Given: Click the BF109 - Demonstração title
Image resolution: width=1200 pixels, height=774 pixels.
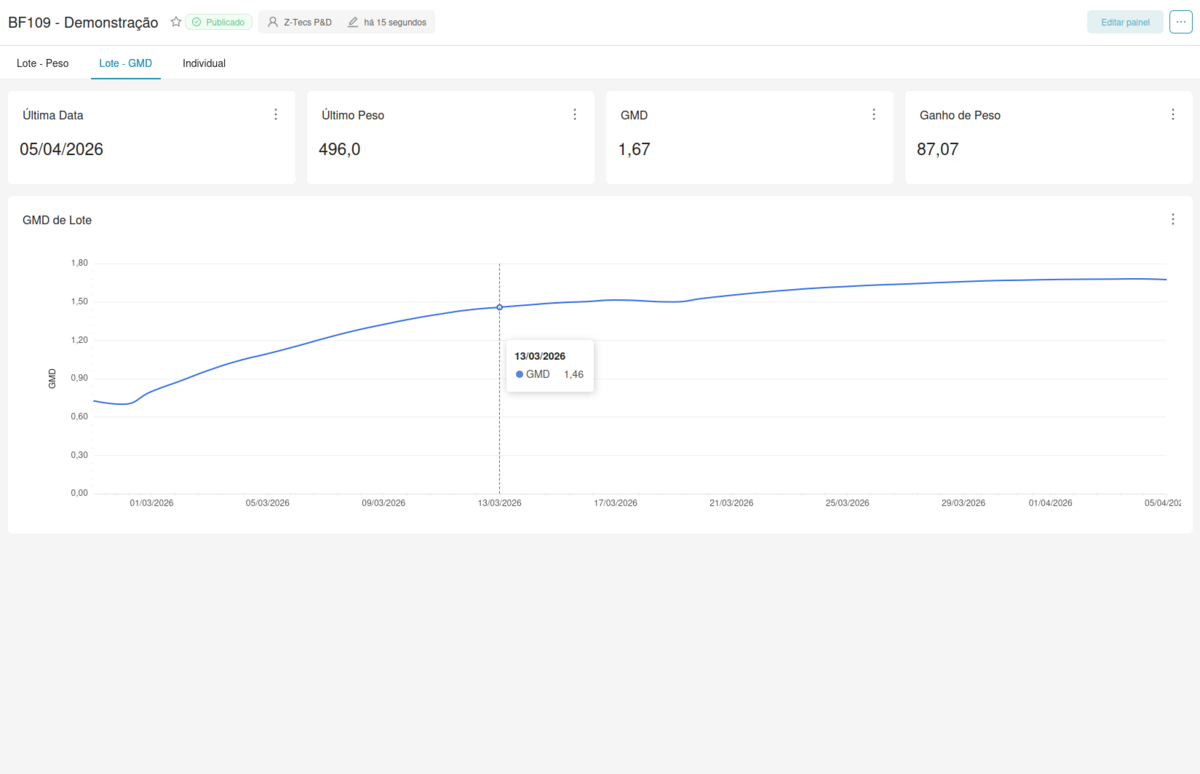Looking at the screenshot, I should click(x=83, y=21).
